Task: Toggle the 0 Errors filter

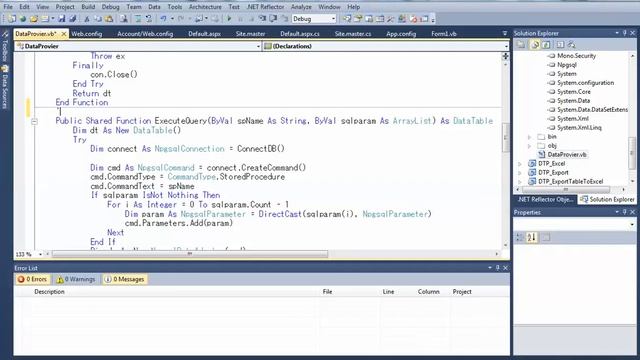Action: point(32,279)
